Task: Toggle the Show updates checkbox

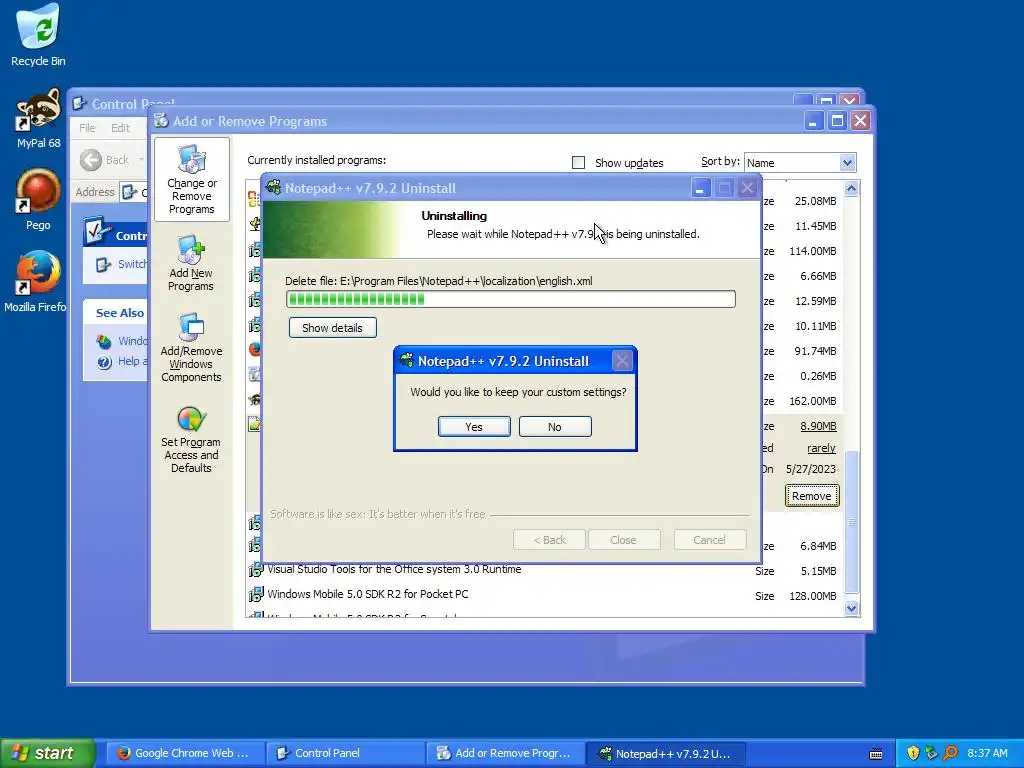Action: pyautogui.click(x=578, y=163)
